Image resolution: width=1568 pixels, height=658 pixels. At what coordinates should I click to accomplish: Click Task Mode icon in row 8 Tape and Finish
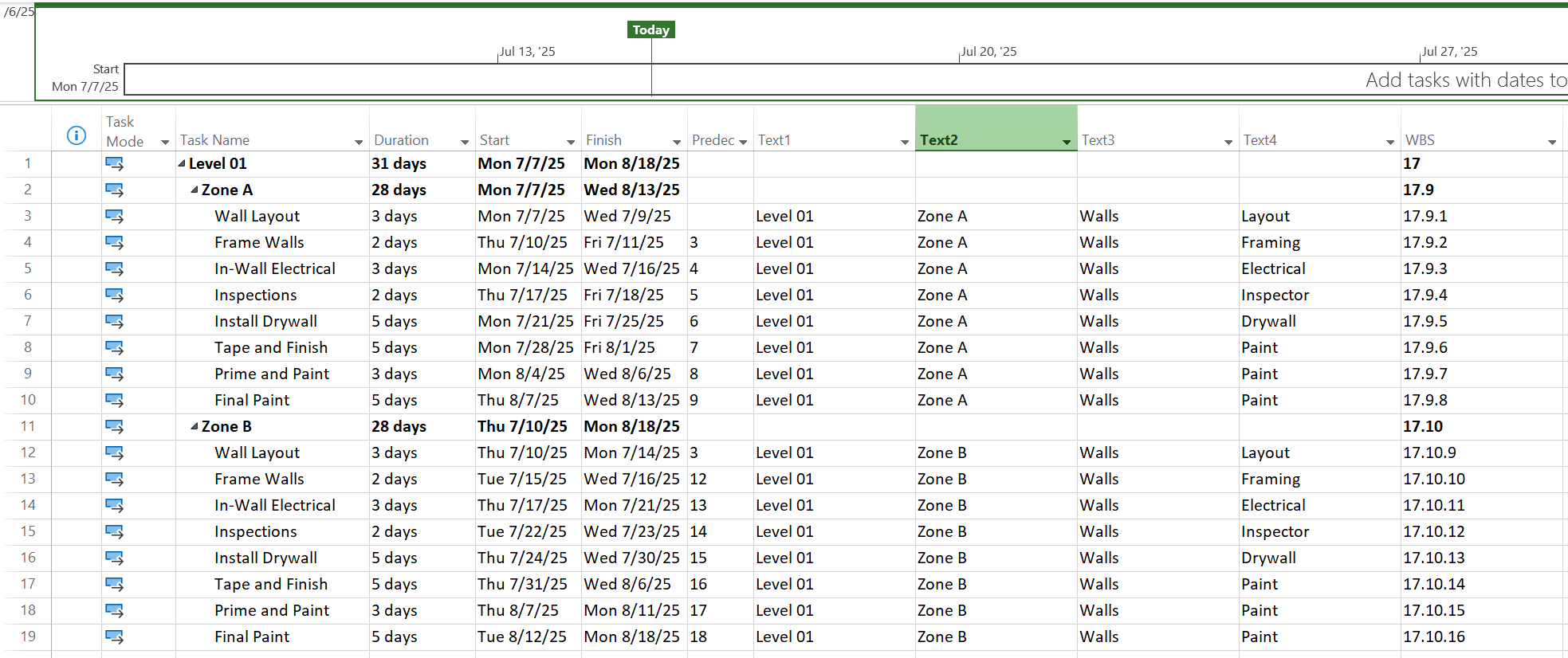[115, 347]
